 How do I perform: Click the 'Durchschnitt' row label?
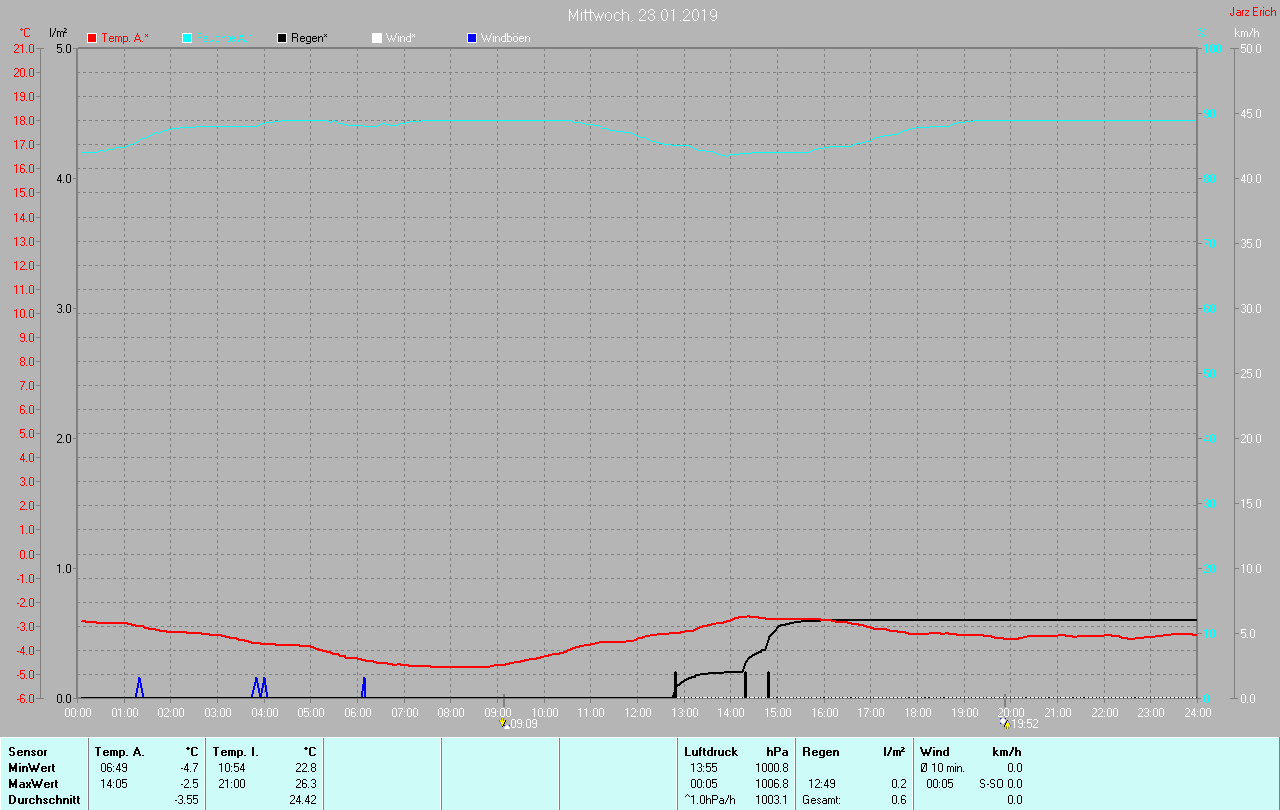44,800
